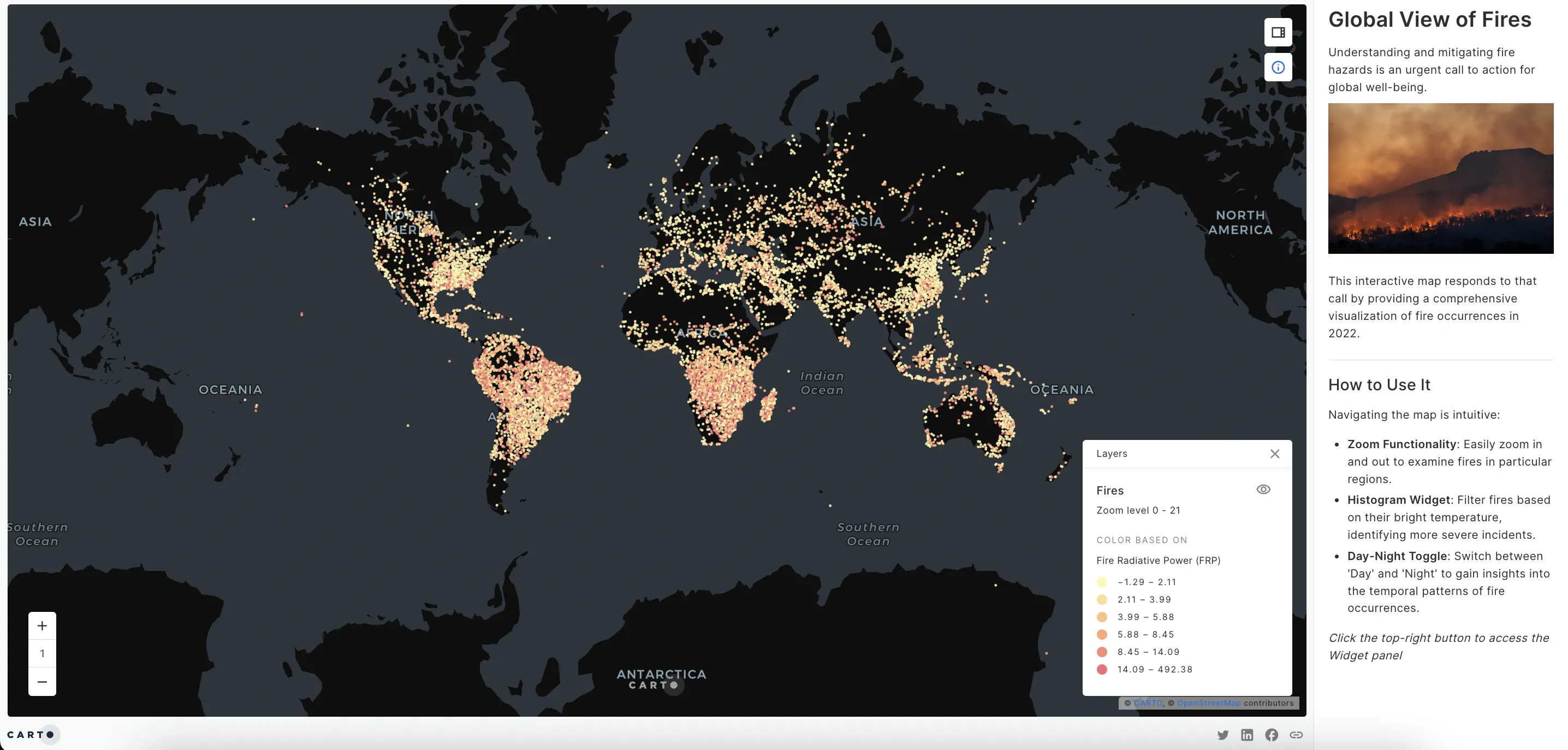This screenshot has width=1568, height=750.
Task: Select the red 14.09 – 492.38 legend swatch
Action: click(x=1103, y=669)
